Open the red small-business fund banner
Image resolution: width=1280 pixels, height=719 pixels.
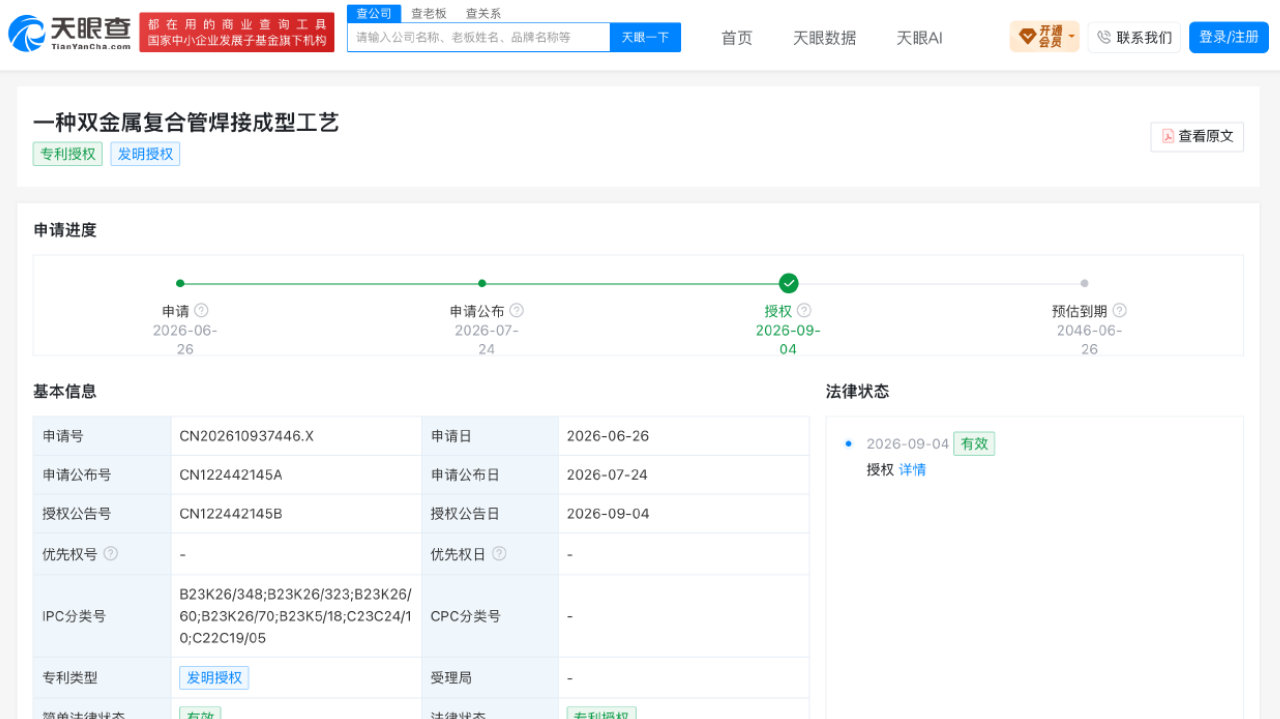(x=237, y=33)
